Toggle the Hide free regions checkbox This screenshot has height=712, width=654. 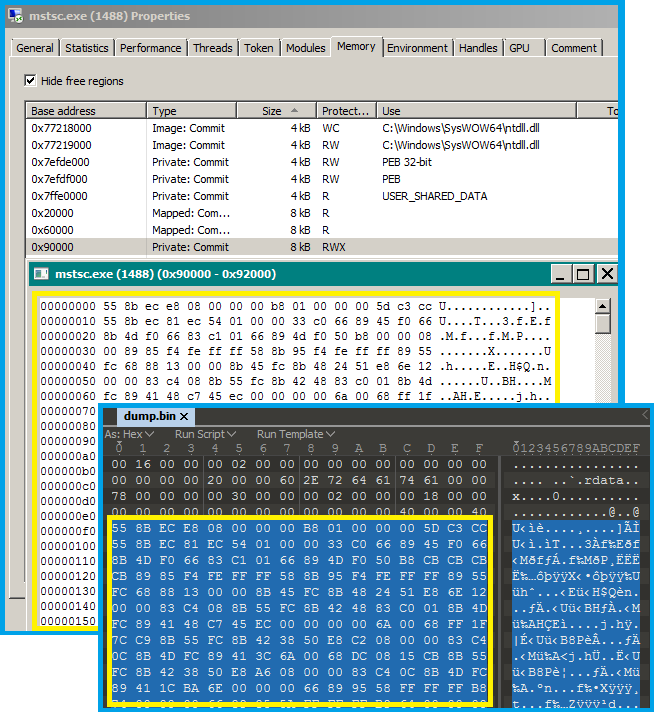tap(30, 81)
